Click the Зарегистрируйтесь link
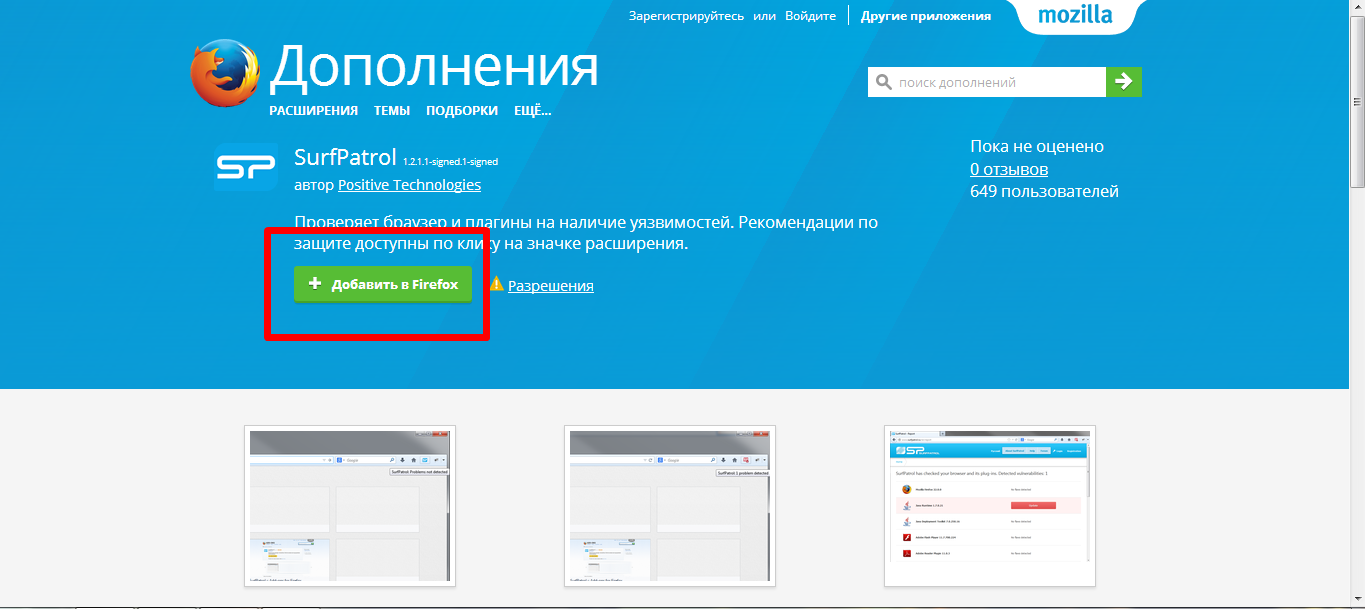Screen dimensions: 1365x609 [686, 16]
